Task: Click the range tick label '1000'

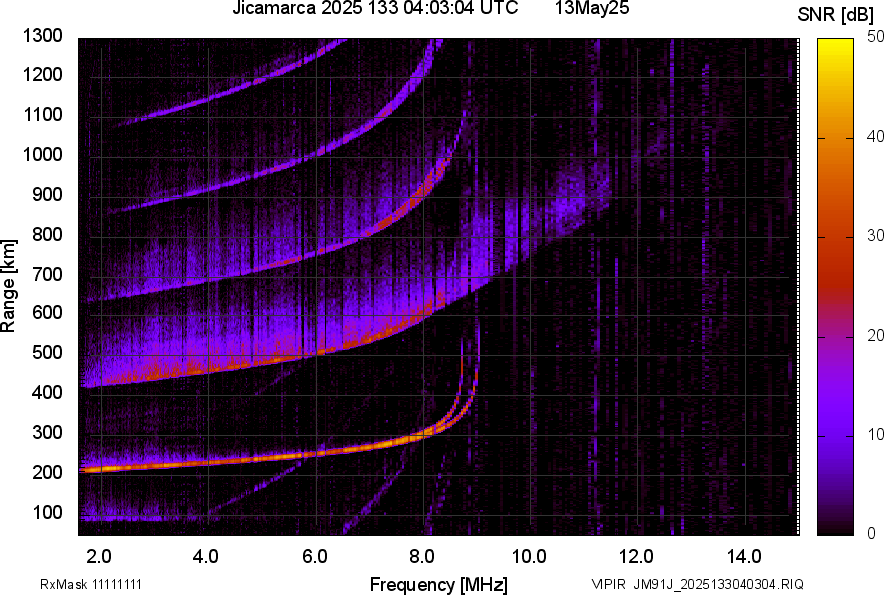Action: (x=43, y=155)
